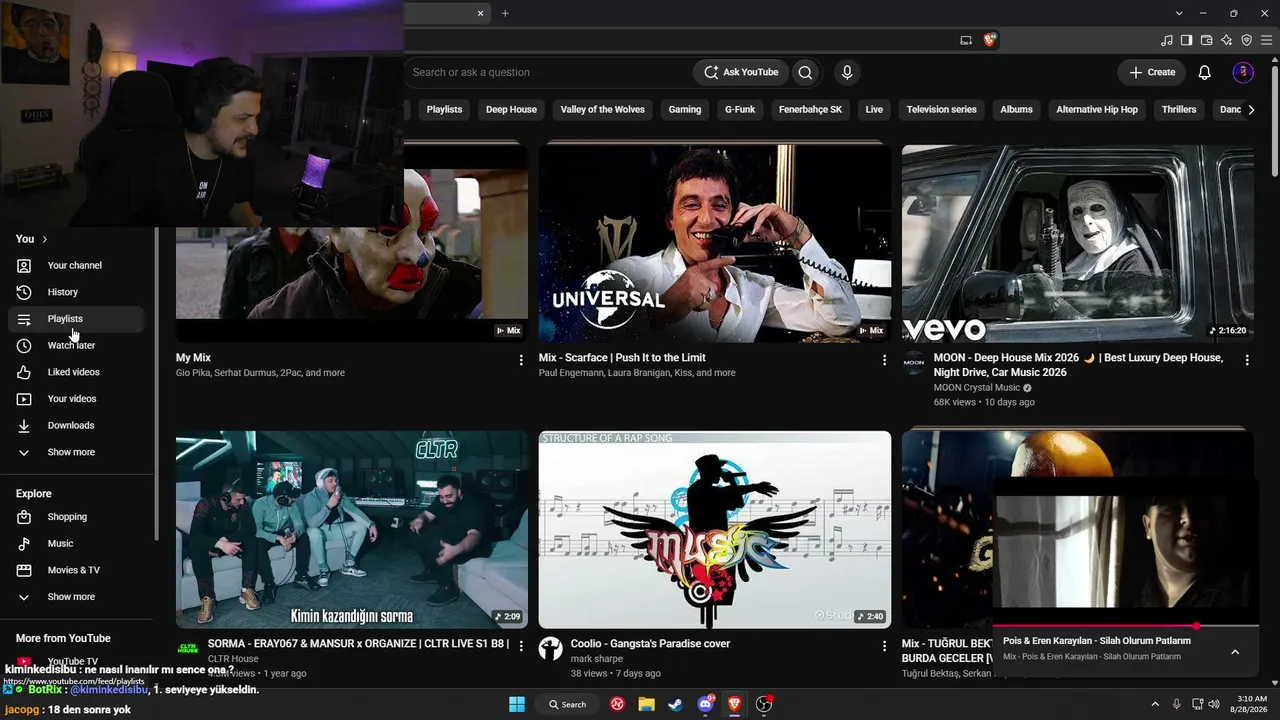Viewport: 1280px width, 720px height.
Task: Seek using the miniplayer red progress bar
Action: click(1125, 627)
